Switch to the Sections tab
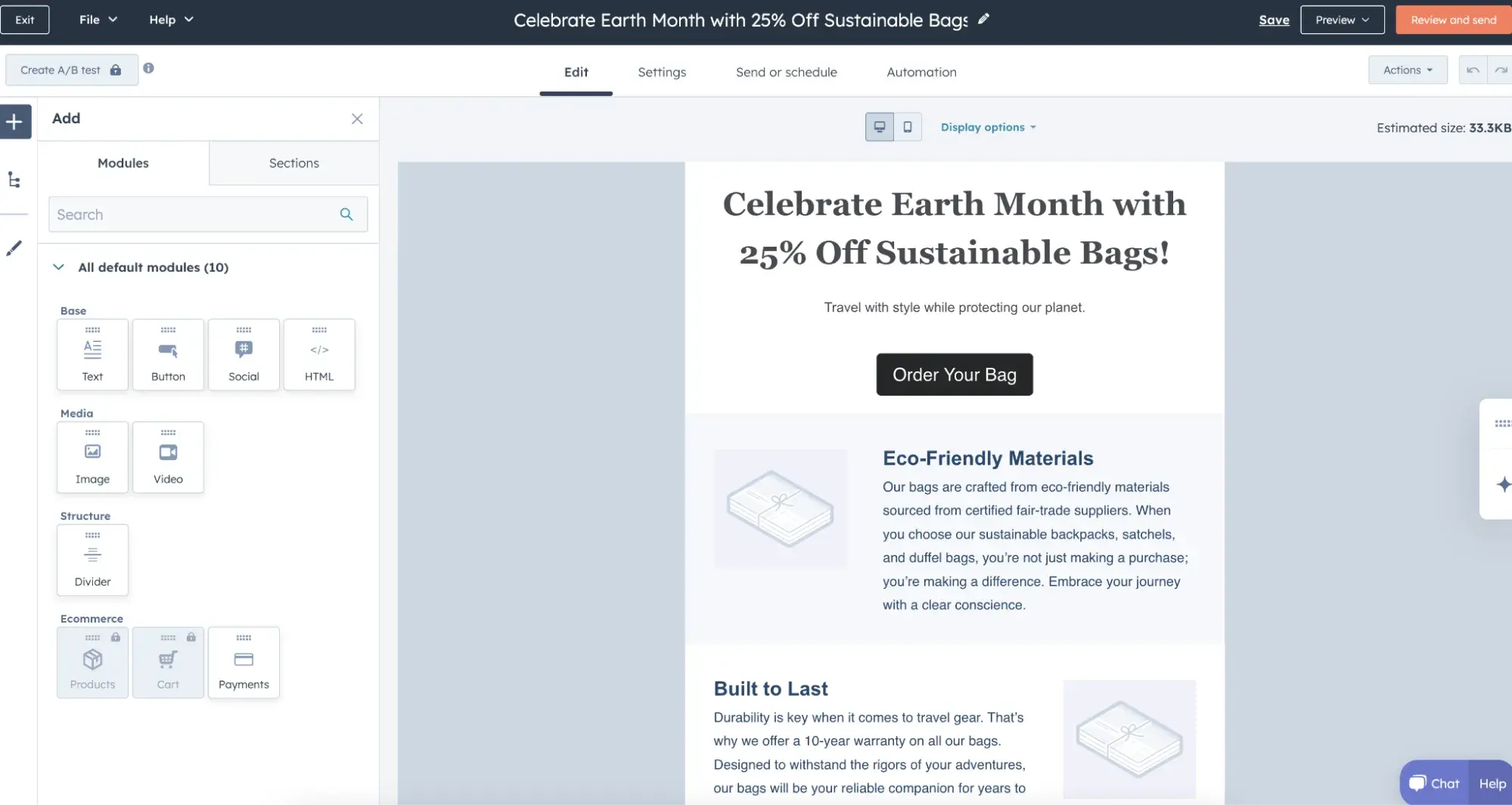Viewport: 1512px width, 805px height. pos(293,163)
